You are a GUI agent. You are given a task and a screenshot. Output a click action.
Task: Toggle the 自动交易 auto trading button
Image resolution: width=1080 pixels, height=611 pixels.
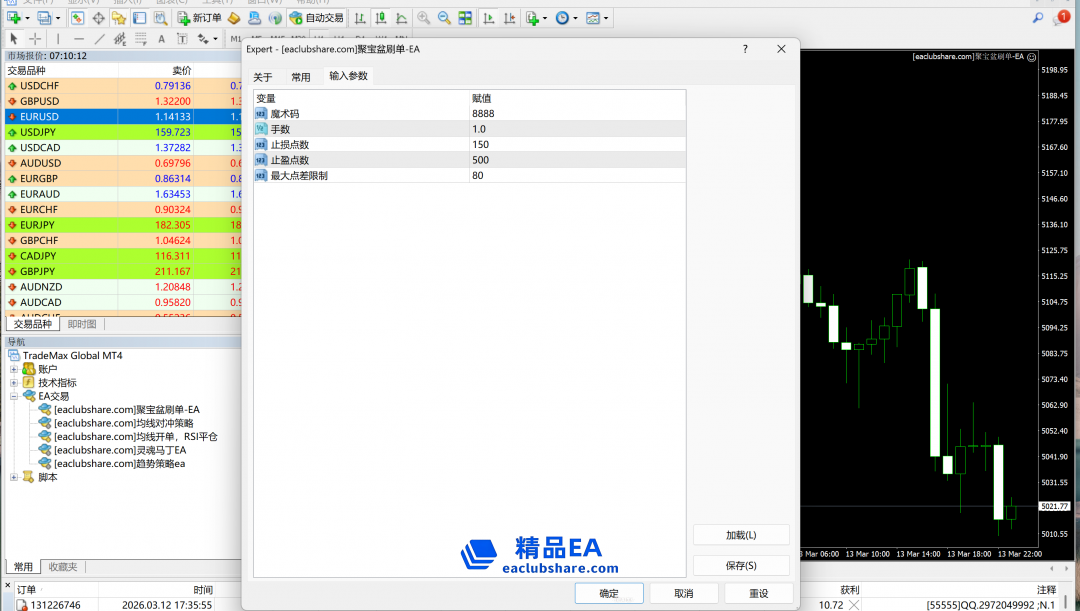tap(316, 18)
